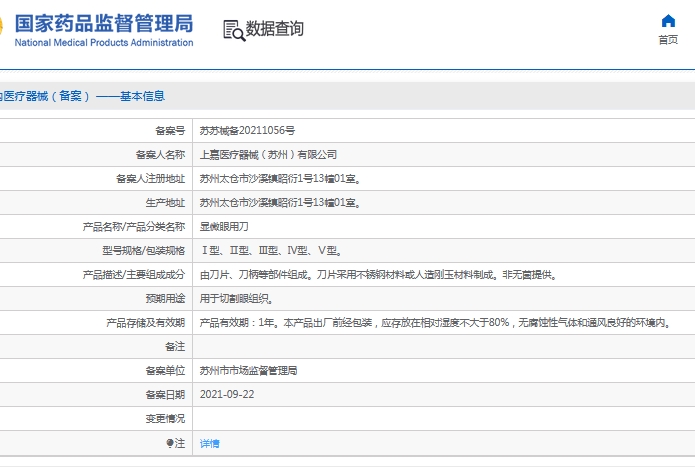Image resolution: width=695 pixels, height=467 pixels.
Task: Select intended use 用于切割眼组织
Action: click(236, 299)
